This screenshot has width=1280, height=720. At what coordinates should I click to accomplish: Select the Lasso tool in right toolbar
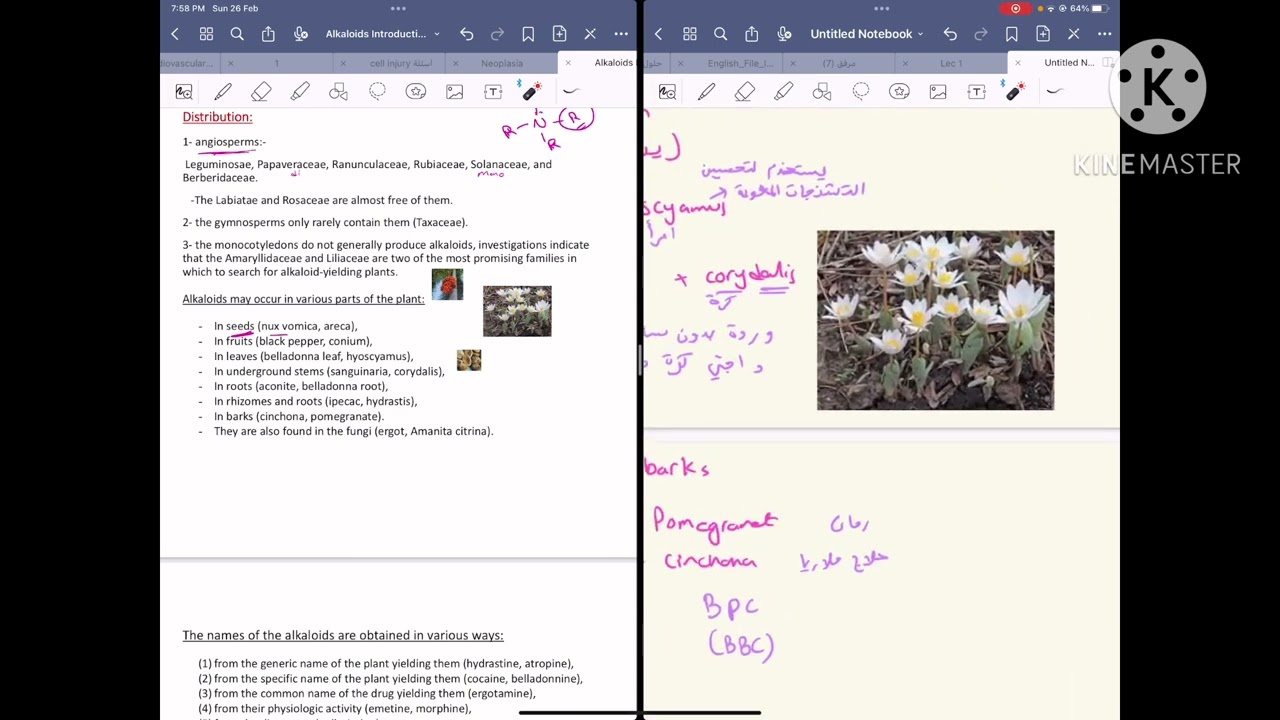860,92
